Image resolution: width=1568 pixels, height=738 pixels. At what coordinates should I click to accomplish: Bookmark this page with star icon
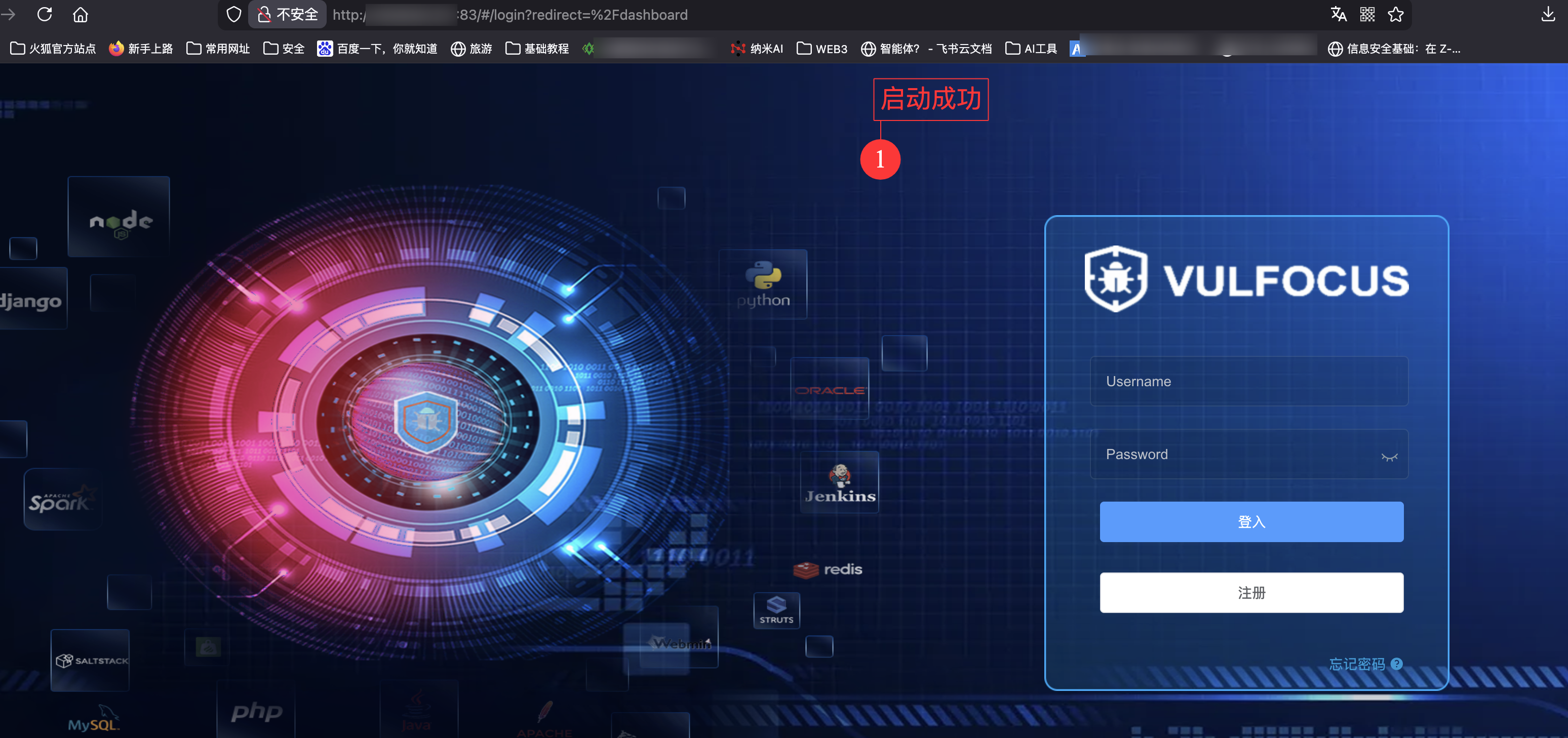coord(1396,15)
